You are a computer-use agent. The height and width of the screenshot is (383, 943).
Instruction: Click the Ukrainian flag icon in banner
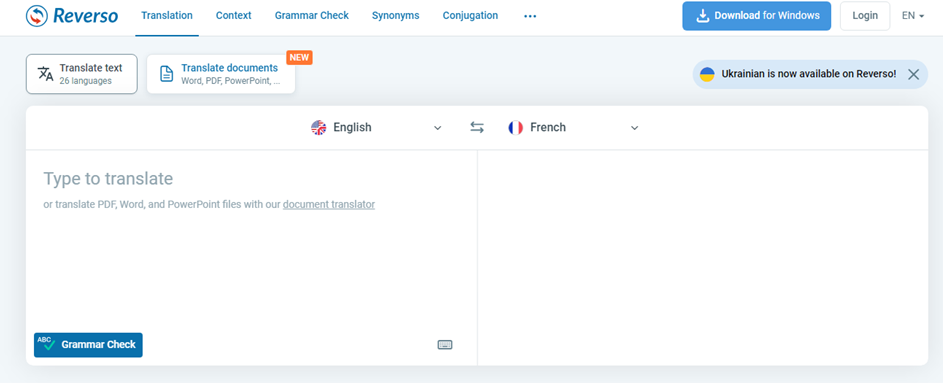707,75
